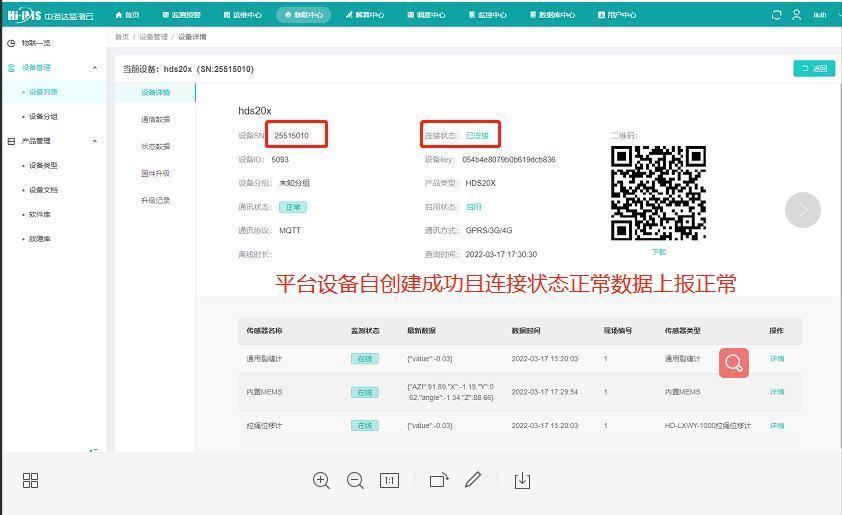
Task: Reset image to 1:1 actual size
Action: coord(389,481)
